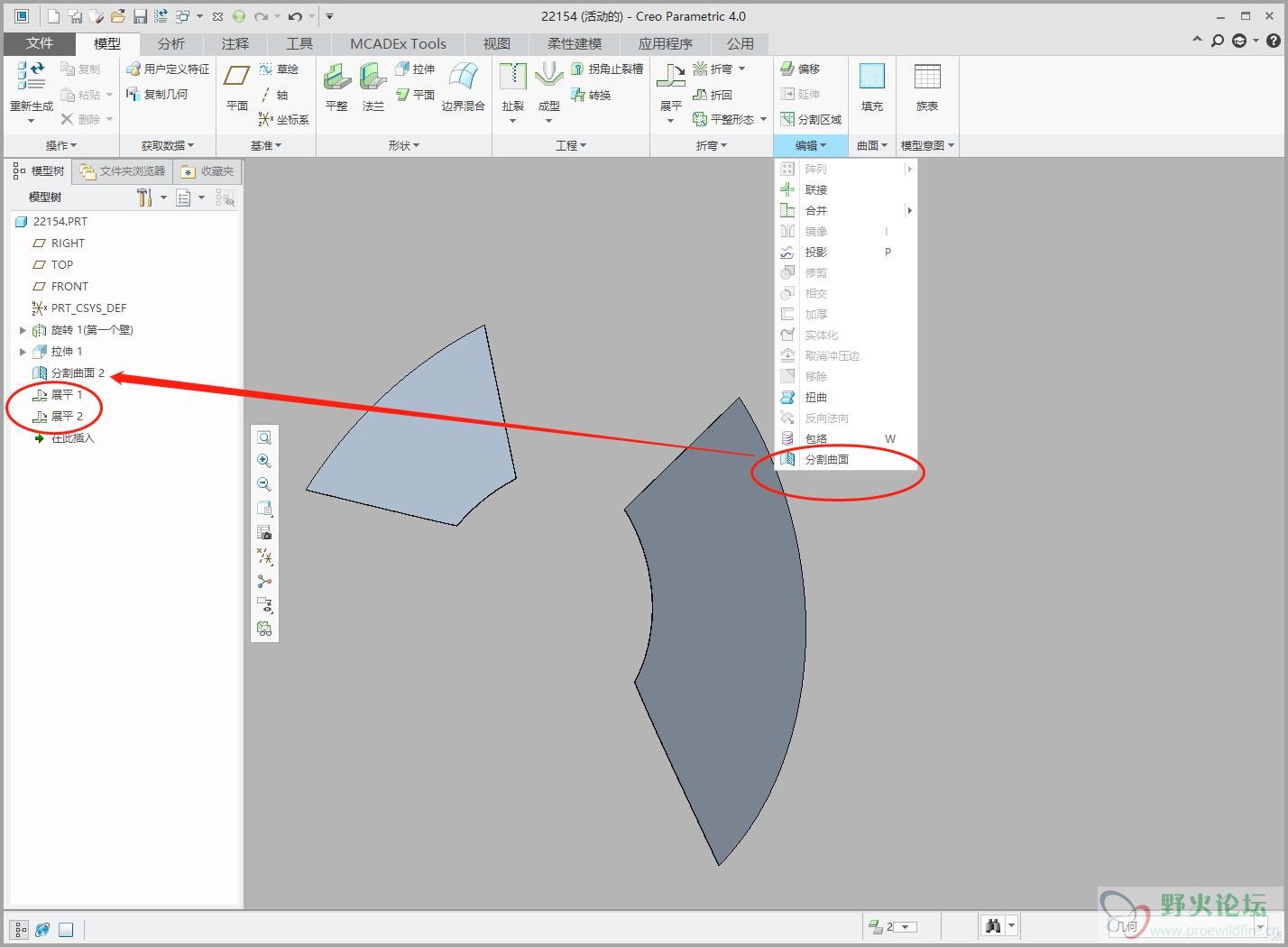
Task: Open the MCADEx Tools tab
Action: click(x=398, y=43)
